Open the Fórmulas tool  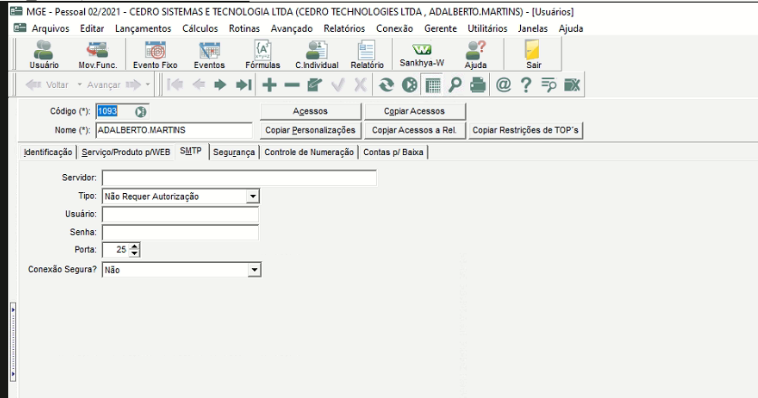262,54
